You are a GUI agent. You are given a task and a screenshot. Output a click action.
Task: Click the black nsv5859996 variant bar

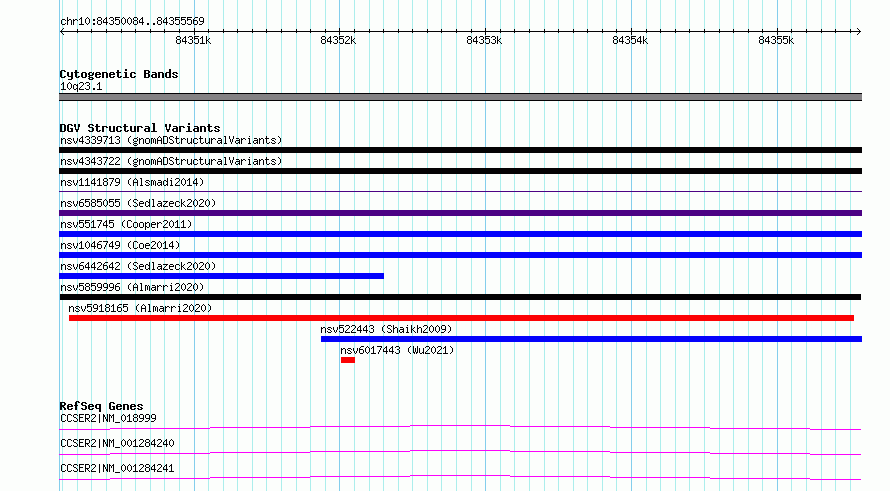click(460, 297)
